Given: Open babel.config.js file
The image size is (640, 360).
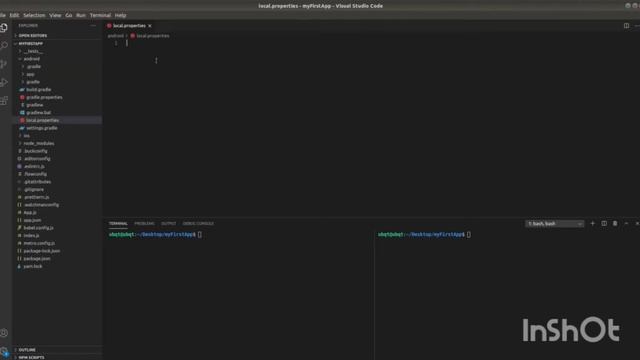Looking at the screenshot, I should [x=38, y=228].
